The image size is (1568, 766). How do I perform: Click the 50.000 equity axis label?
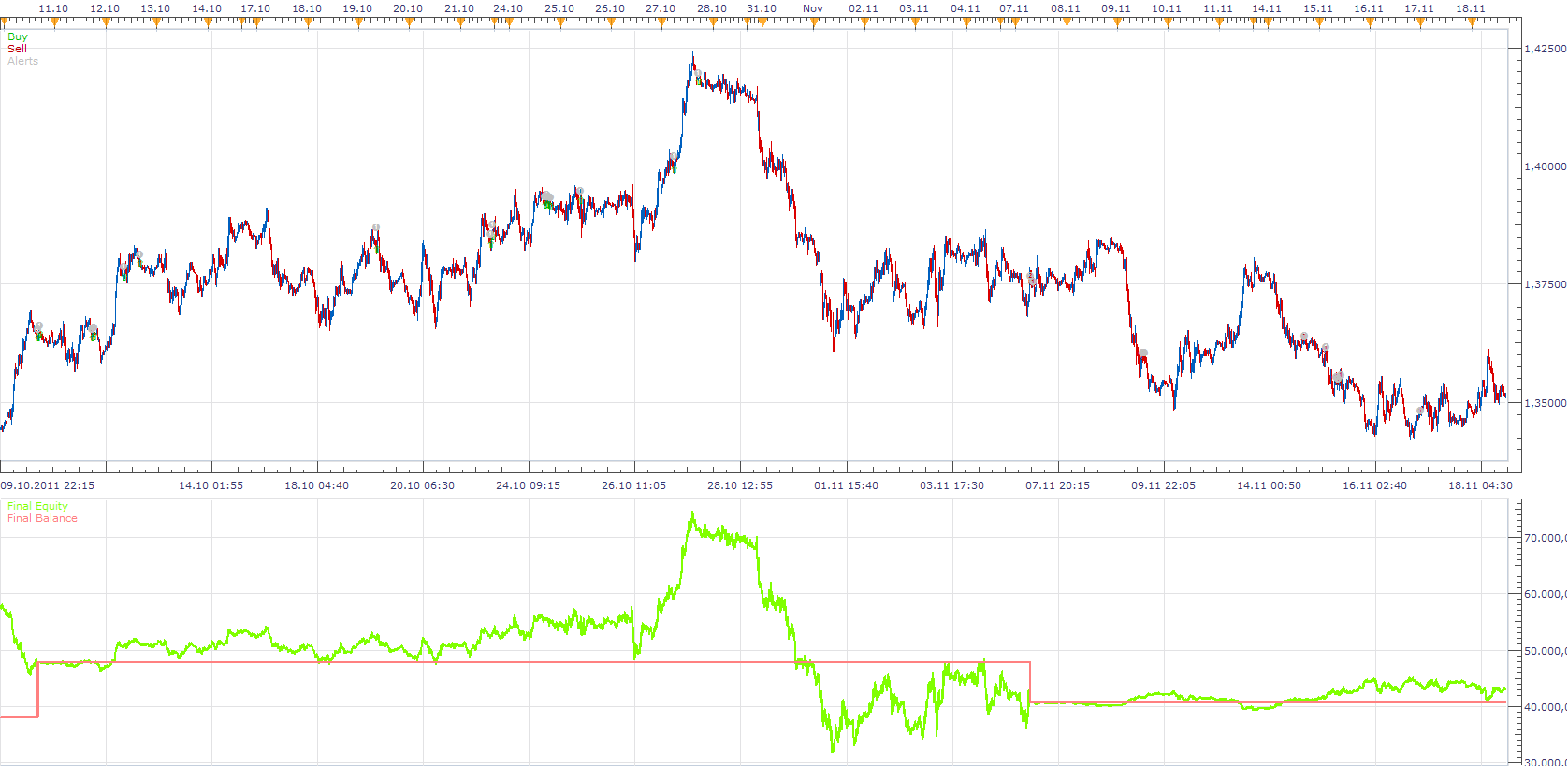pyautogui.click(x=1546, y=651)
